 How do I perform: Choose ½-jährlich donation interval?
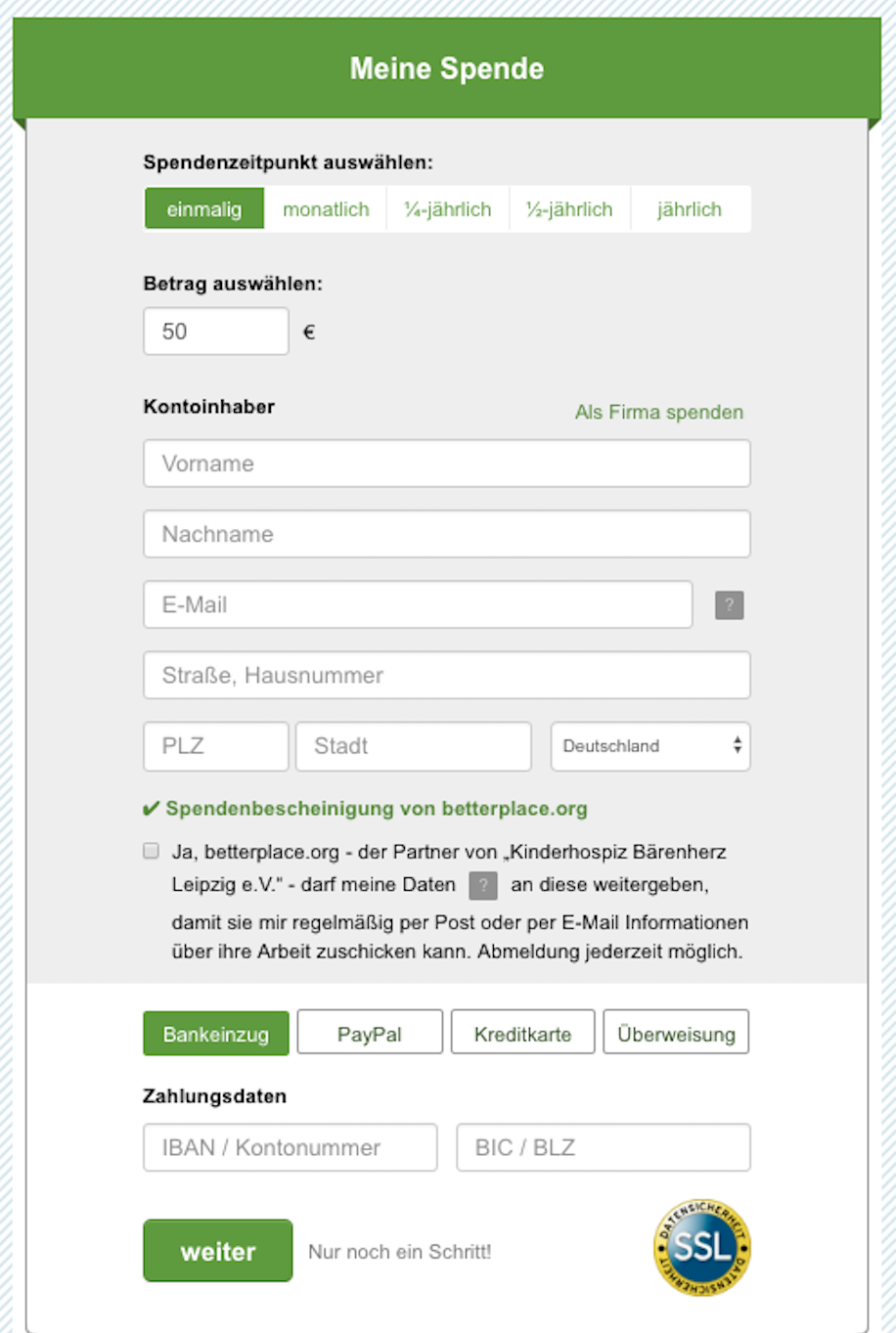click(569, 209)
